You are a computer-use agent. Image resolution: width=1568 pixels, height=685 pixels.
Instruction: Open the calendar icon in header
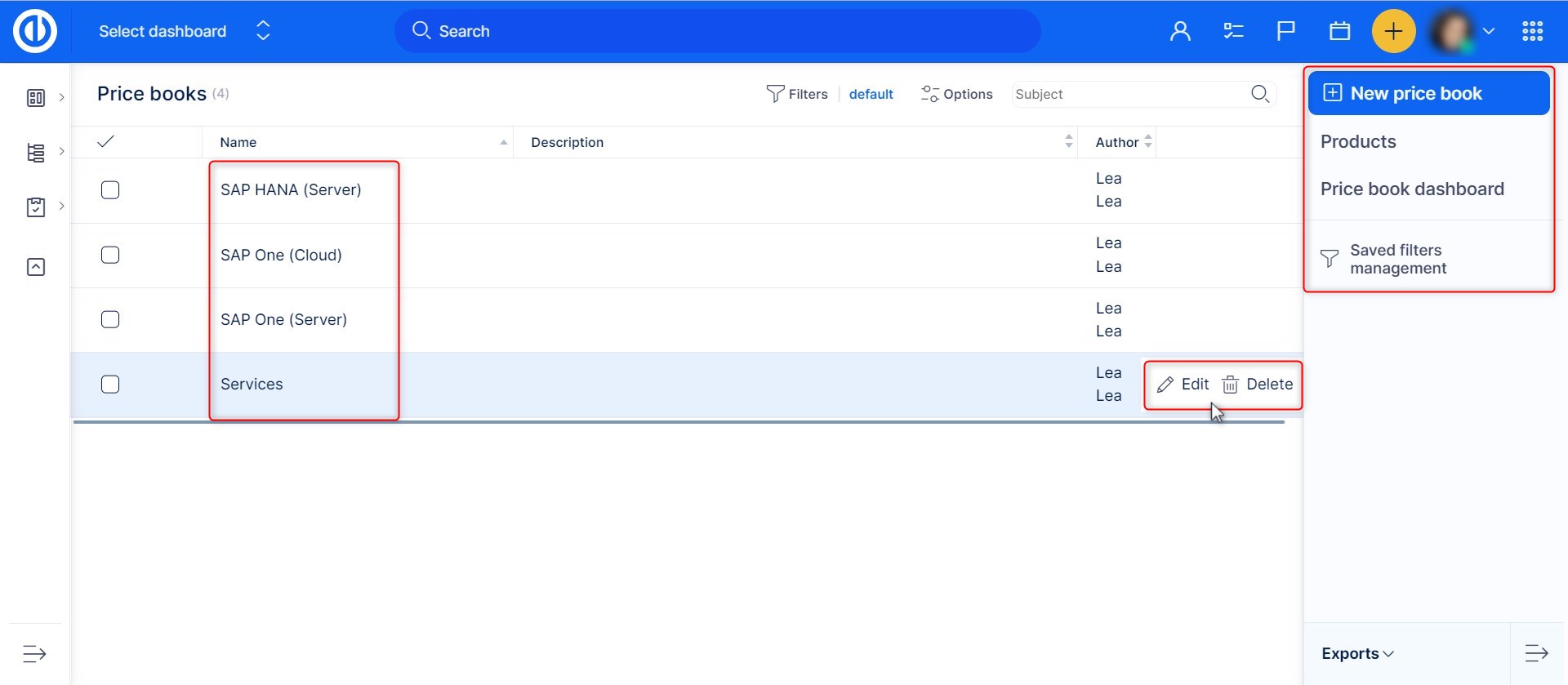[1339, 31]
